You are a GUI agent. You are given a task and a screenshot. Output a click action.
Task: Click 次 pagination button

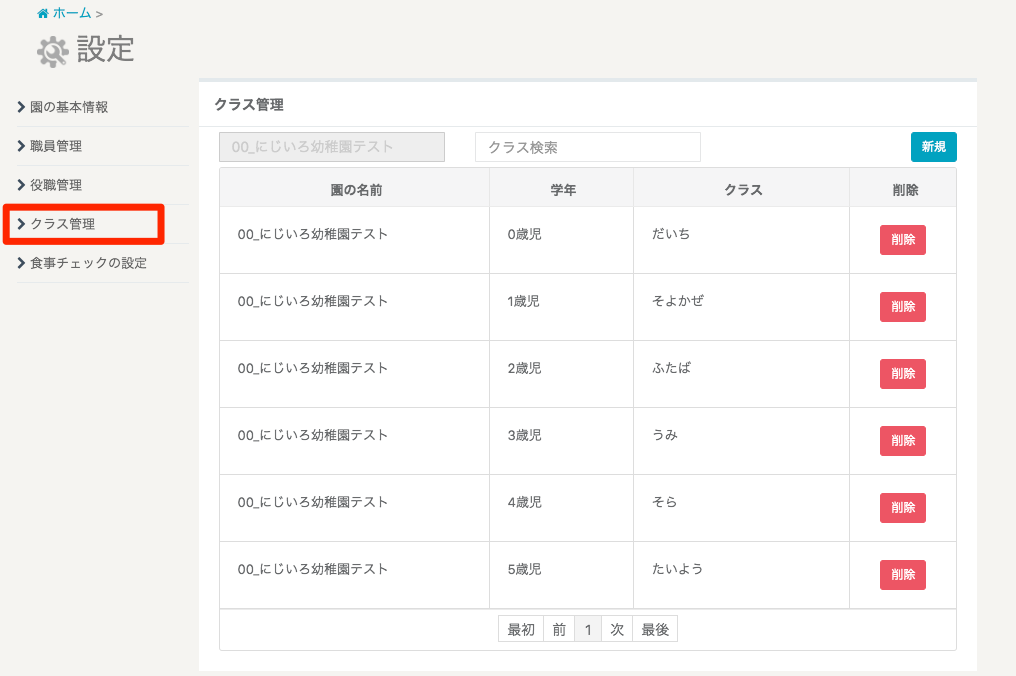point(617,630)
